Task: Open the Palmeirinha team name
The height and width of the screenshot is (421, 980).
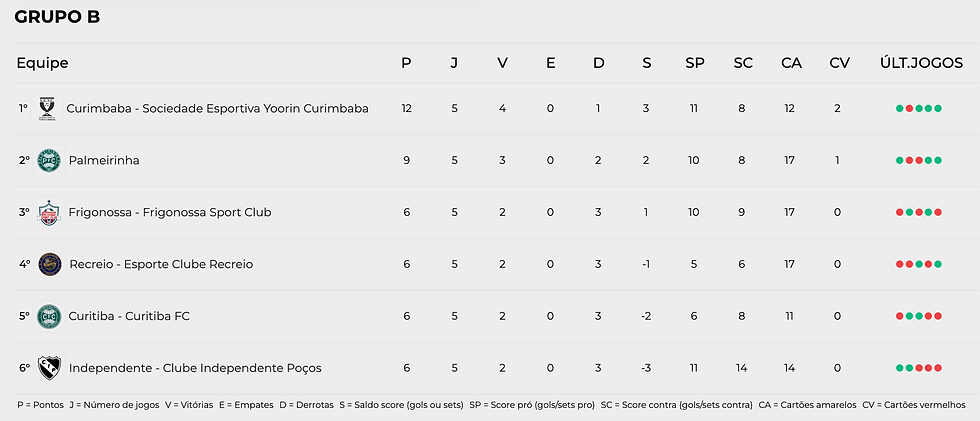Action: coord(104,160)
